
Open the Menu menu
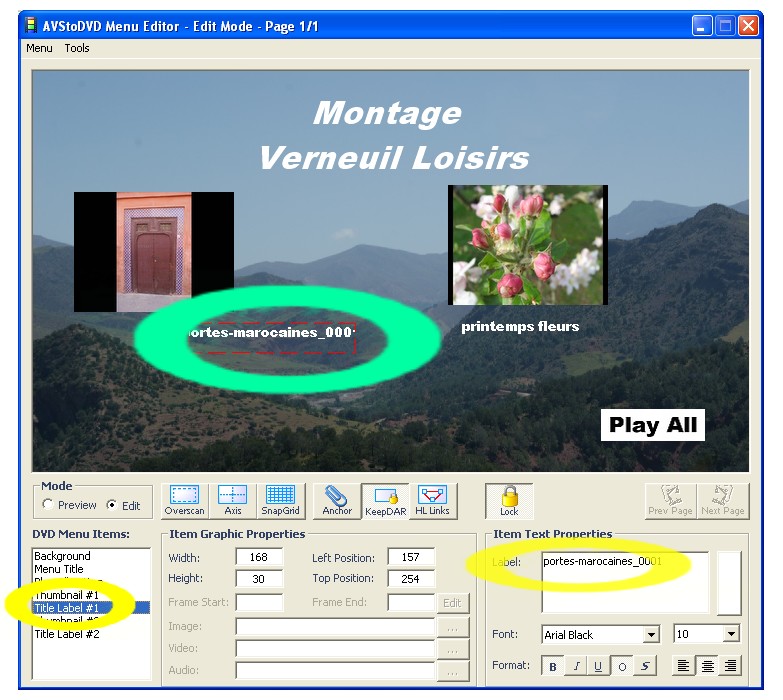(x=39, y=48)
